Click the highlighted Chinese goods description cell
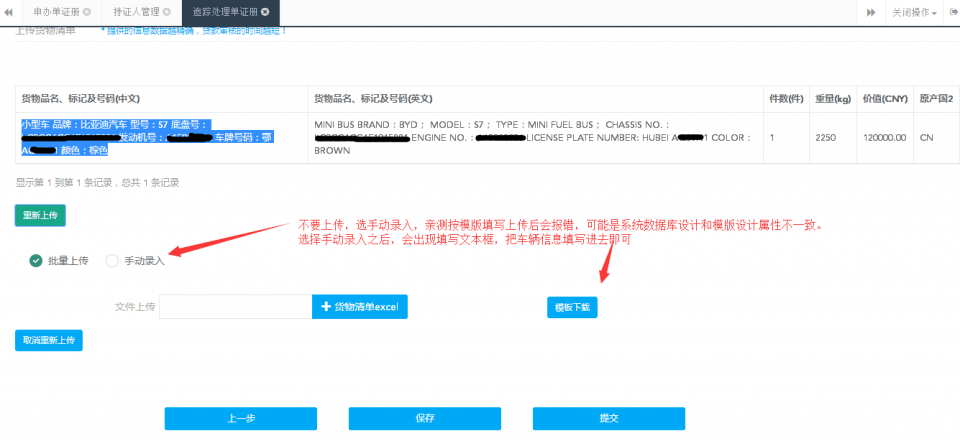 coord(160,137)
